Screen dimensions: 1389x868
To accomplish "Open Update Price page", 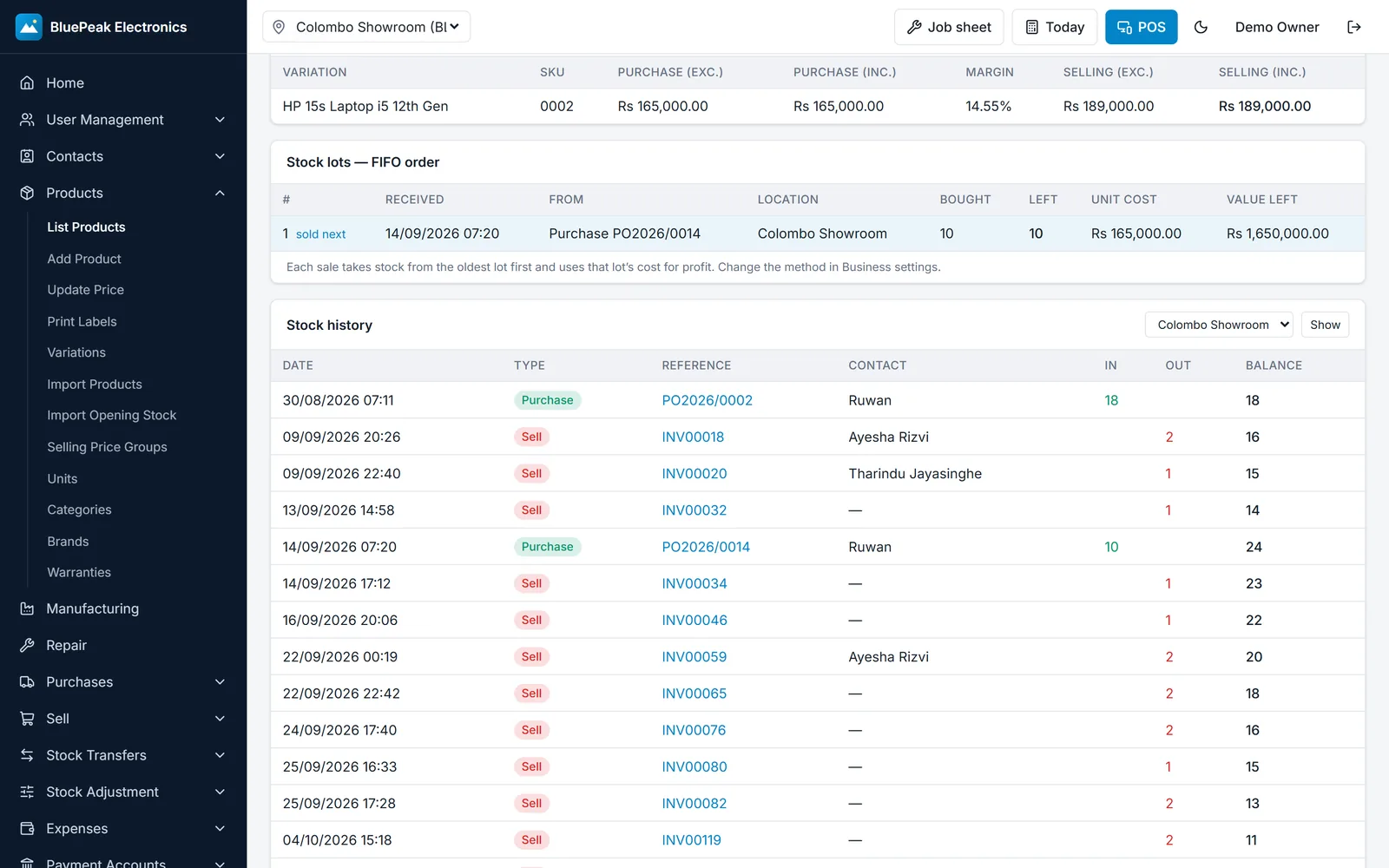I will 85,290.
